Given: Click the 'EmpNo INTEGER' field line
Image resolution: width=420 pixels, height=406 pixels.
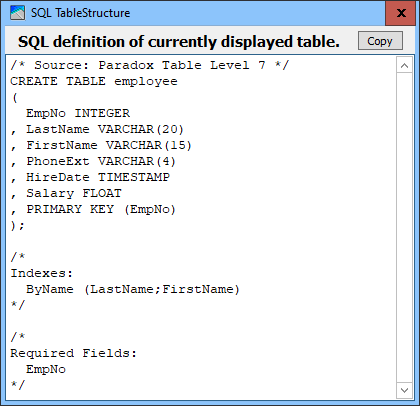Looking at the screenshot, I should [78, 113].
